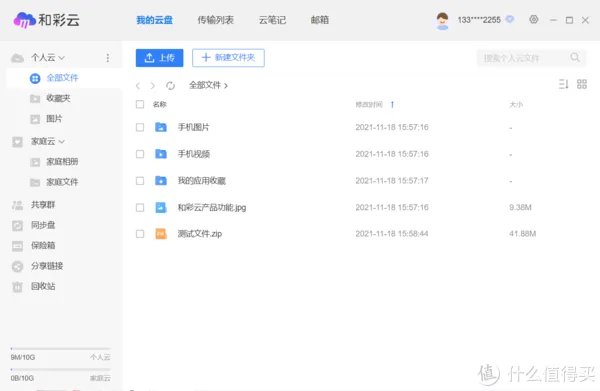600x391 pixels.
Task: Open the 手机图片 folder name
Action: pyautogui.click(x=194, y=127)
